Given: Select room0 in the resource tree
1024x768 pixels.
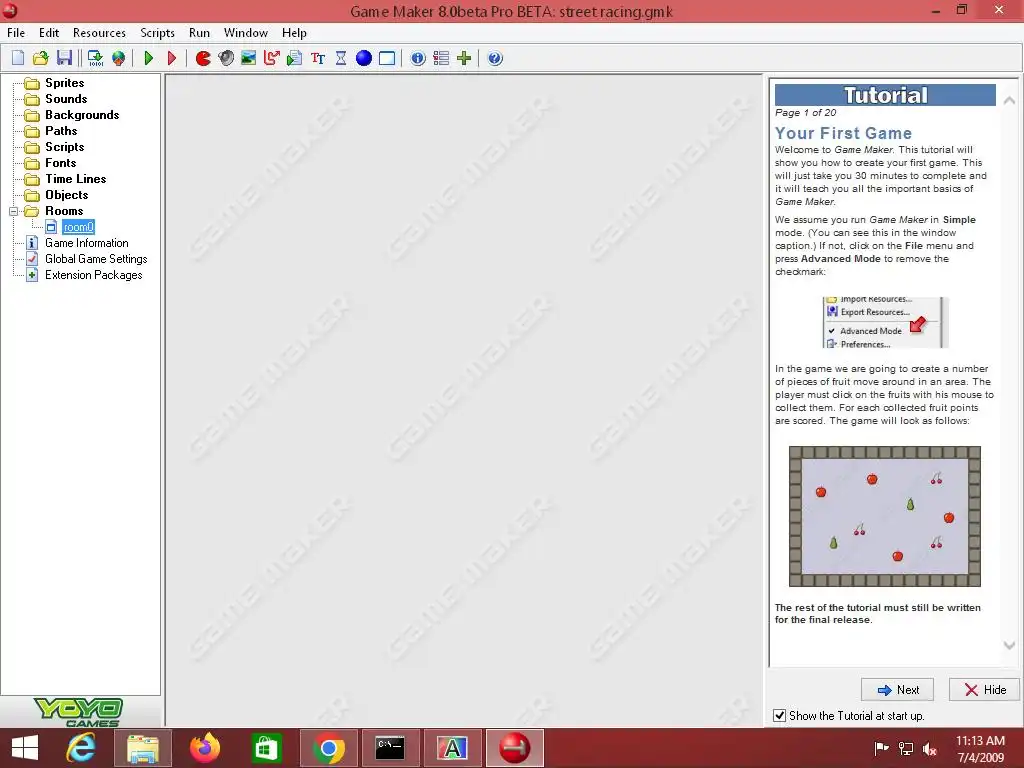Looking at the screenshot, I should click(78, 227).
